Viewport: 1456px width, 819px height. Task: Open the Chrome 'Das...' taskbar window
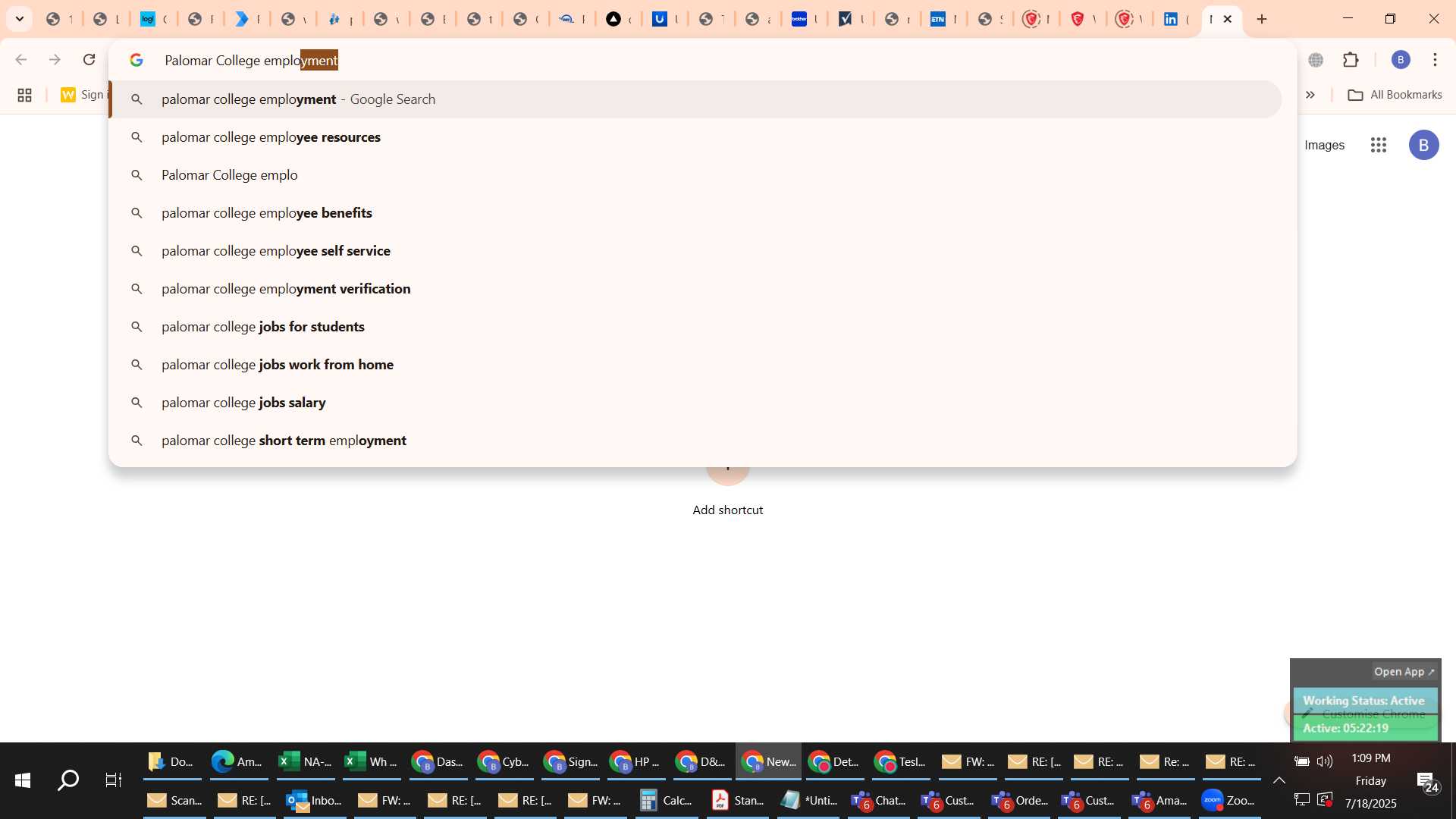pyautogui.click(x=438, y=762)
